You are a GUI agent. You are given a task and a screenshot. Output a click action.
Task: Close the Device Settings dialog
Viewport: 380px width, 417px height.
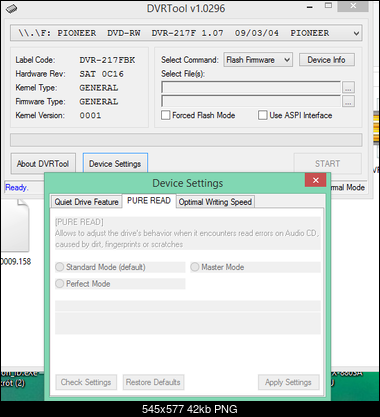tap(316, 180)
